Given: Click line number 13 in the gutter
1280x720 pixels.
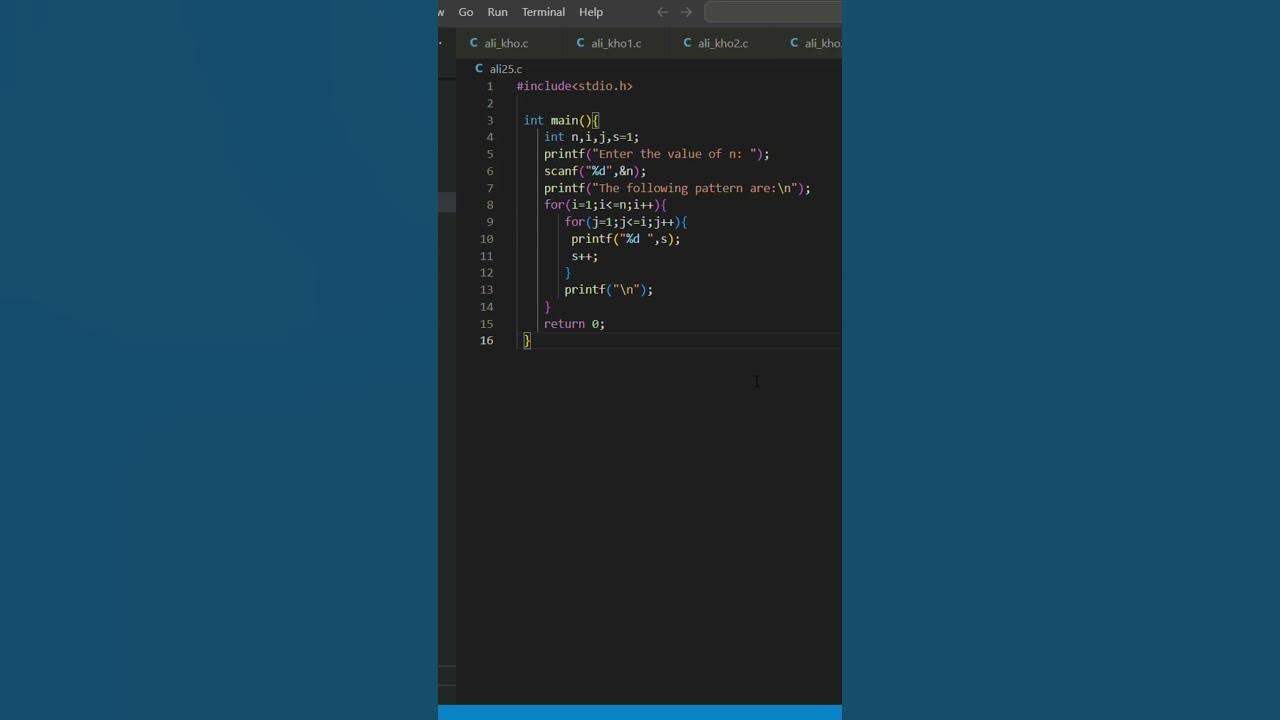Looking at the screenshot, I should pyautogui.click(x=487, y=290).
